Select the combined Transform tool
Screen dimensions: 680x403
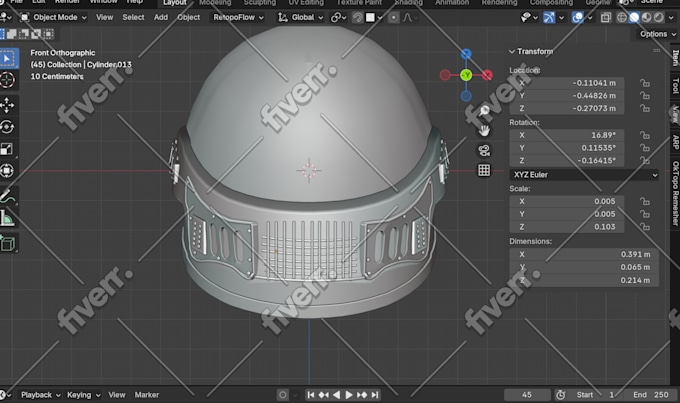[x=7, y=170]
